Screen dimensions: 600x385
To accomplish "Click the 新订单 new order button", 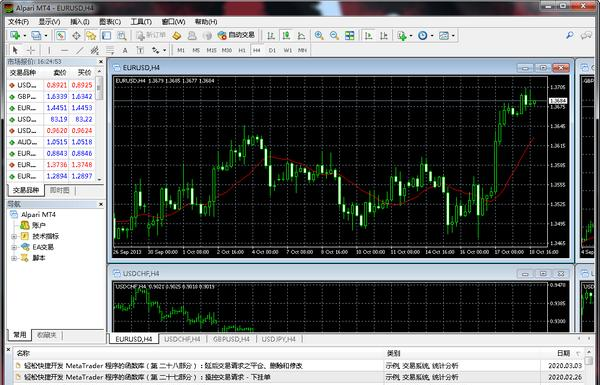I will pyautogui.click(x=151, y=36).
